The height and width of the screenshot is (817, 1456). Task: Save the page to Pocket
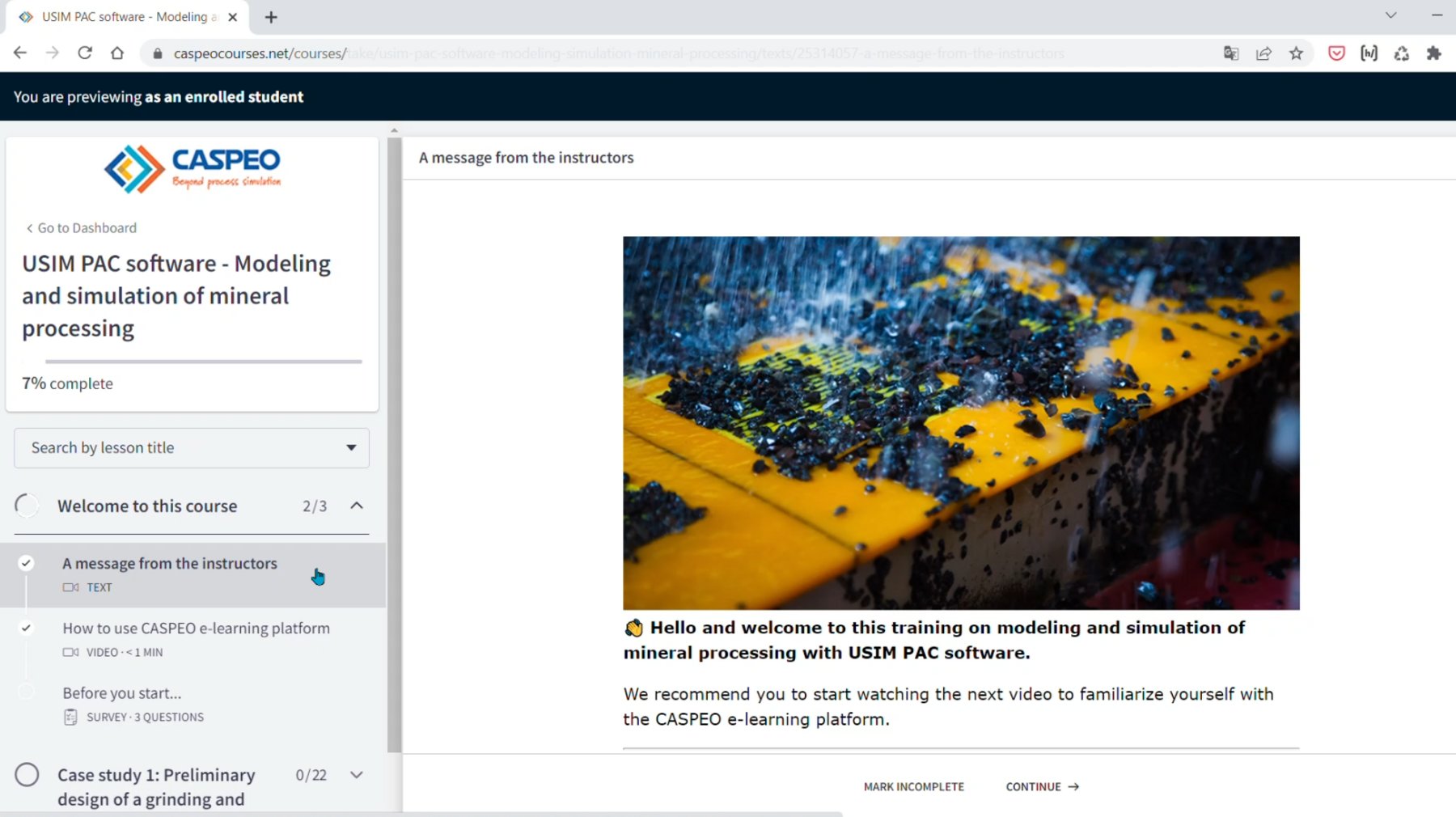pyautogui.click(x=1336, y=53)
